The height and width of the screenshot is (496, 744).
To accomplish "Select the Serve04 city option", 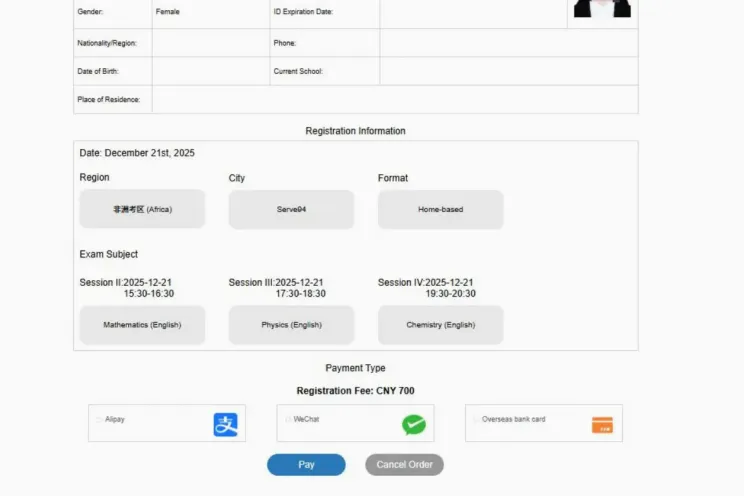I will [x=291, y=209].
